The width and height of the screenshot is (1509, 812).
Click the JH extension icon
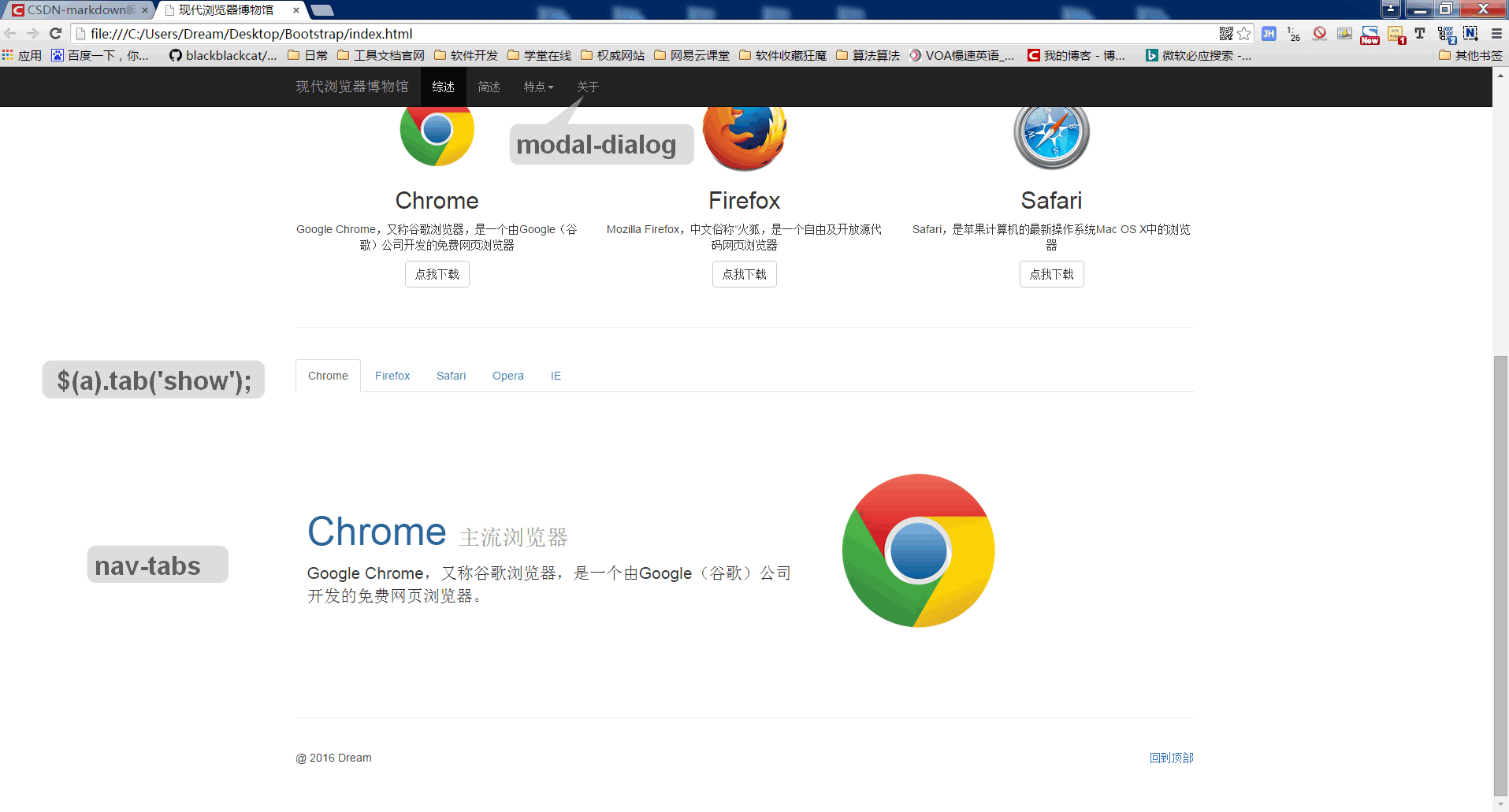tap(1269, 34)
